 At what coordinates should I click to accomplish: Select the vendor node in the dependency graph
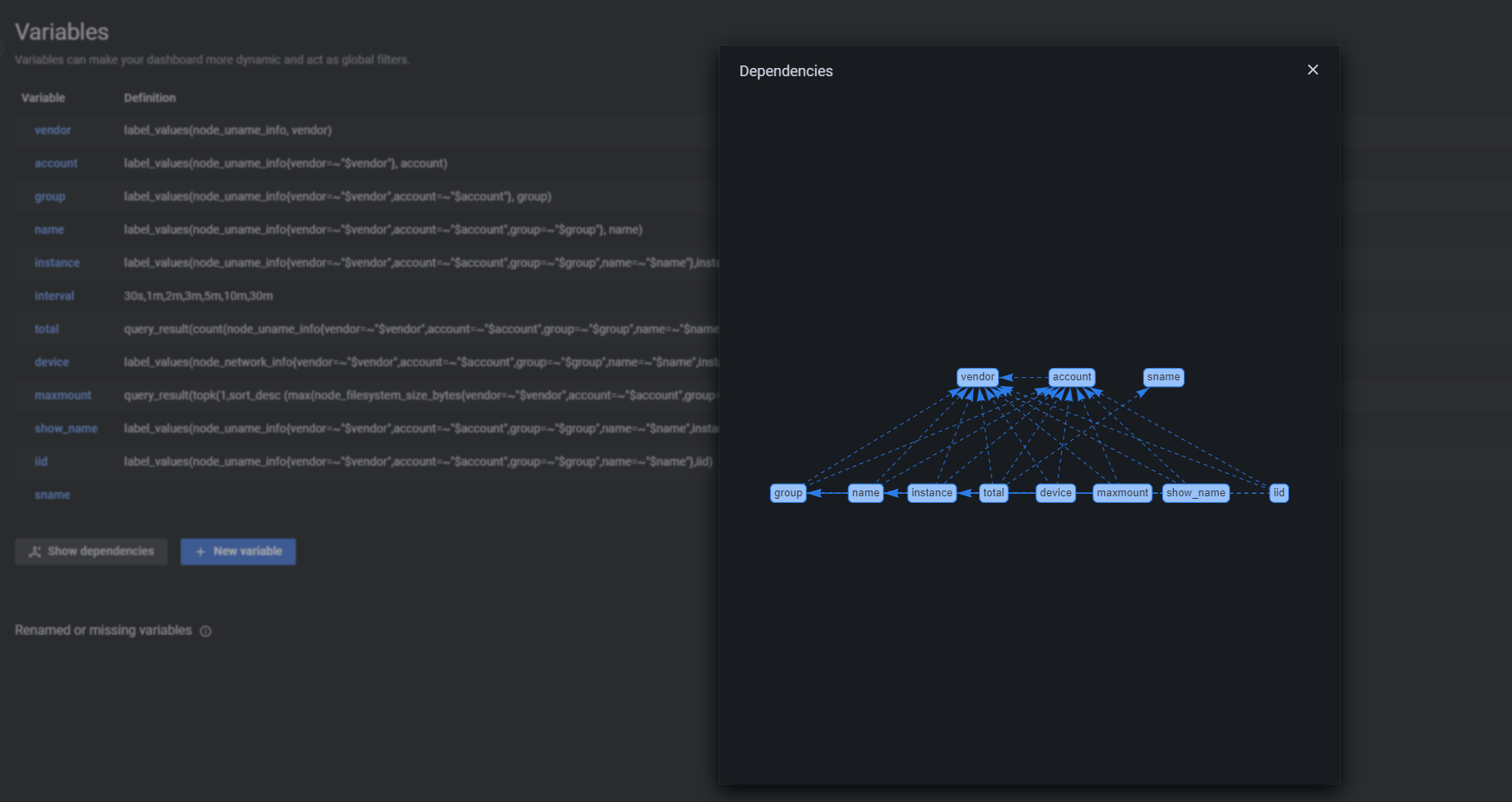[978, 376]
